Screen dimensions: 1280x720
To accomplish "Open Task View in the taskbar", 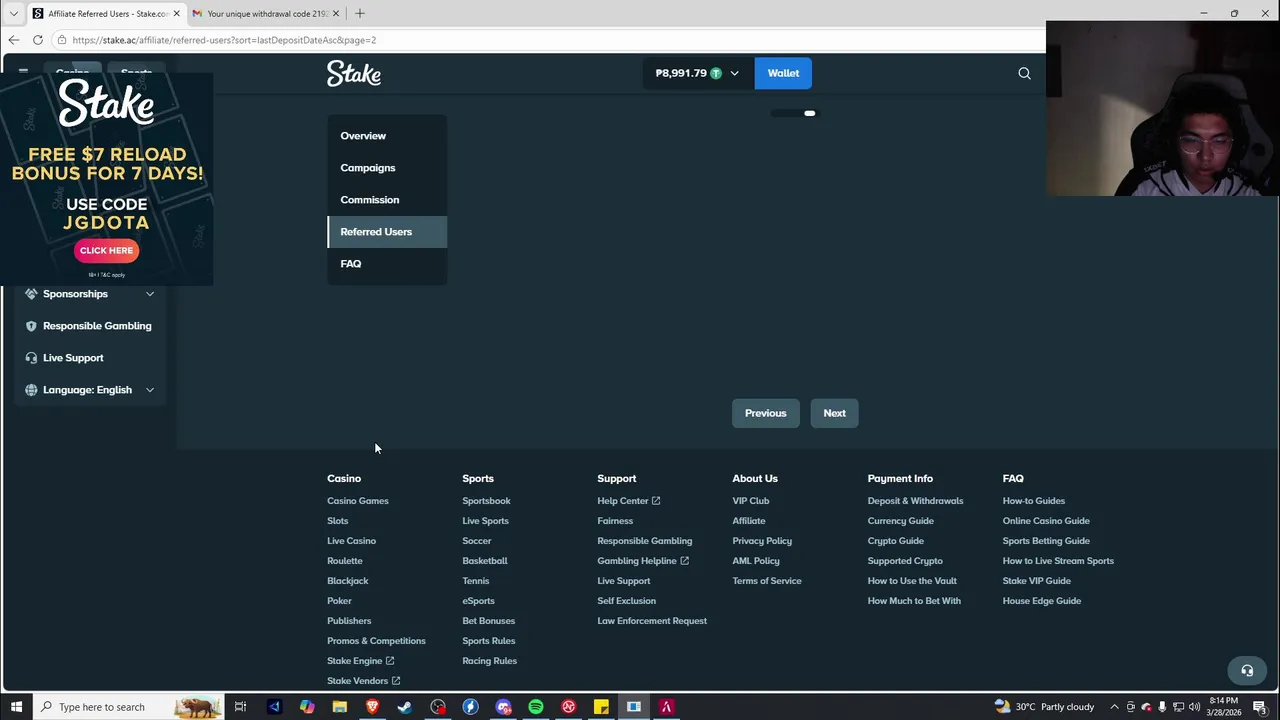I will (240, 707).
